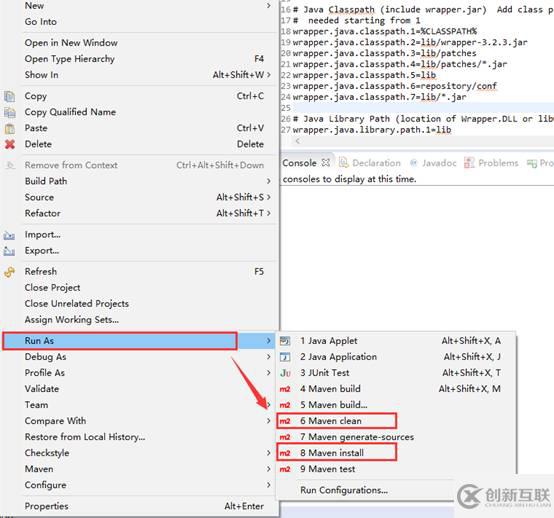Click the editor horizontal scrollbar left arrow
The height and width of the screenshot is (518, 554).
coord(298,141)
